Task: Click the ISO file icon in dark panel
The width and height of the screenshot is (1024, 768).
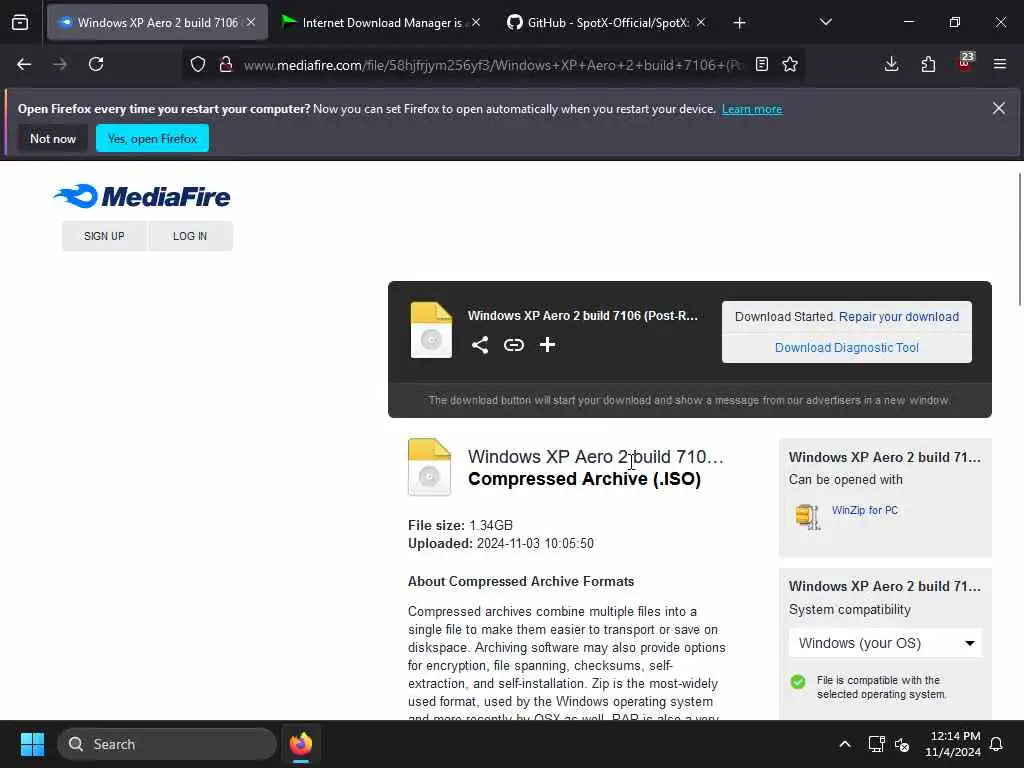Action: [431, 330]
